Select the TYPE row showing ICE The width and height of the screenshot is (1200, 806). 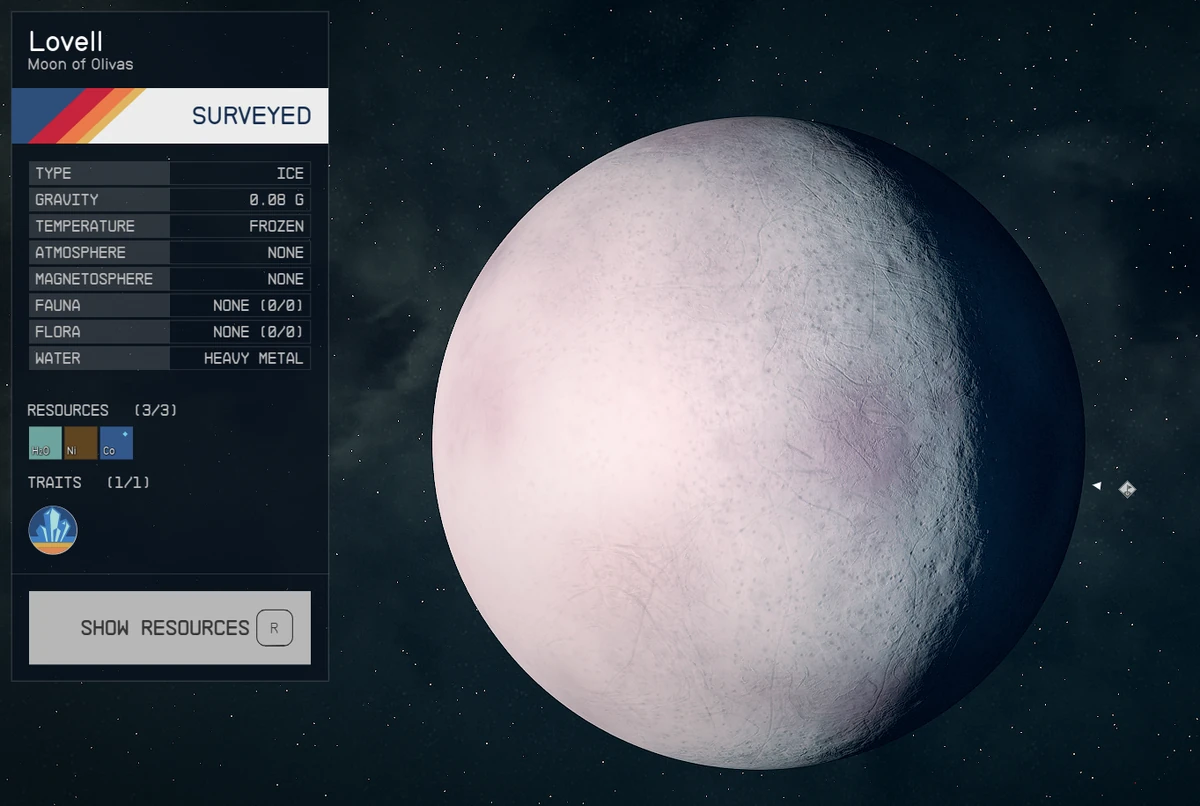click(170, 173)
